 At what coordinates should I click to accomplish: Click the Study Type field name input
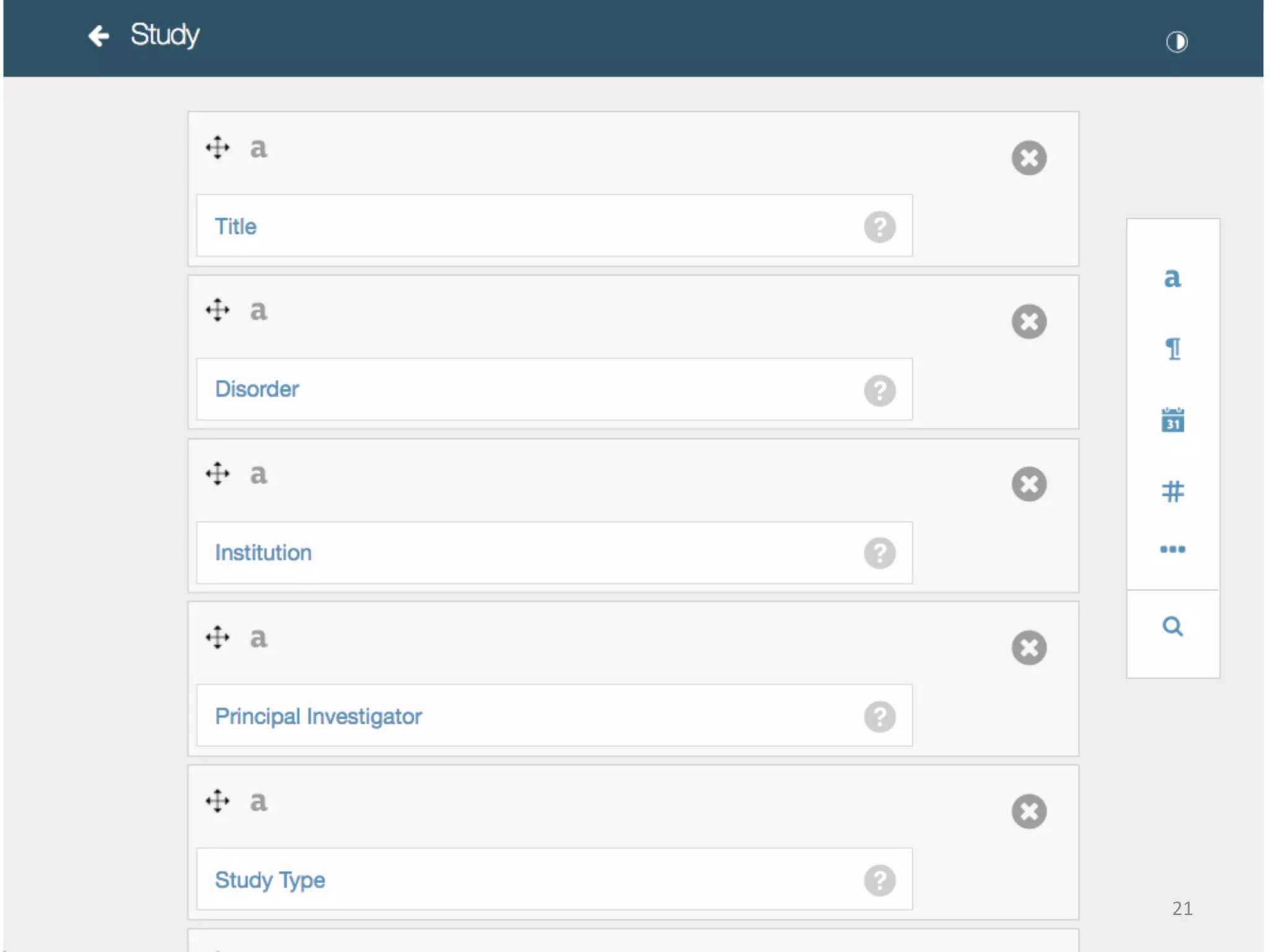(x=527, y=880)
